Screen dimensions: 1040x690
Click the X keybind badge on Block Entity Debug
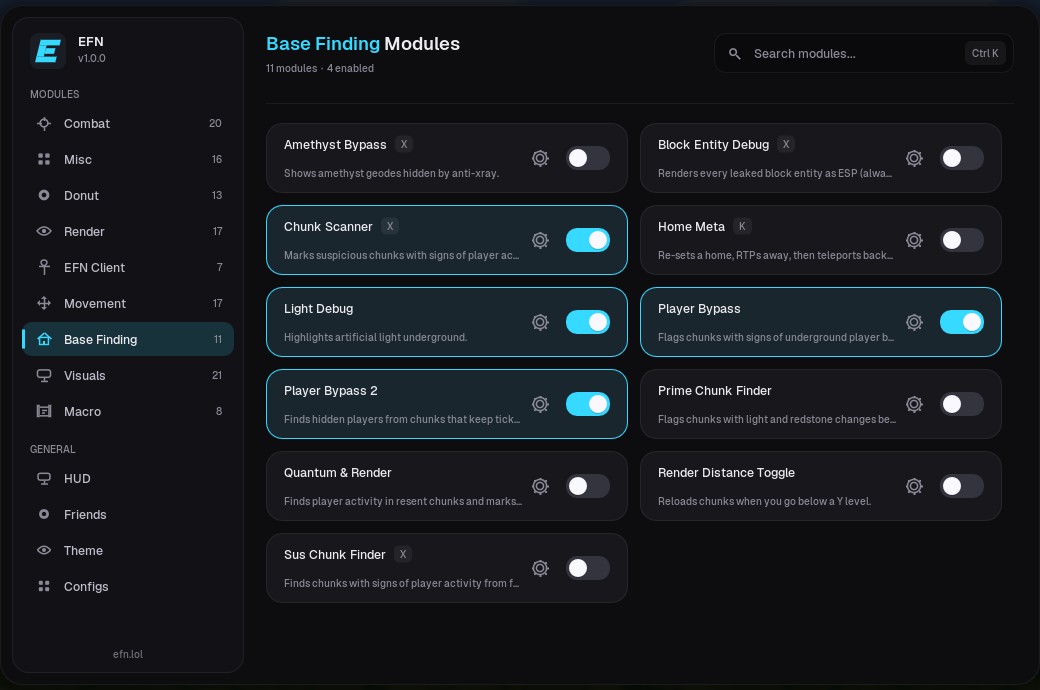pyautogui.click(x=786, y=144)
